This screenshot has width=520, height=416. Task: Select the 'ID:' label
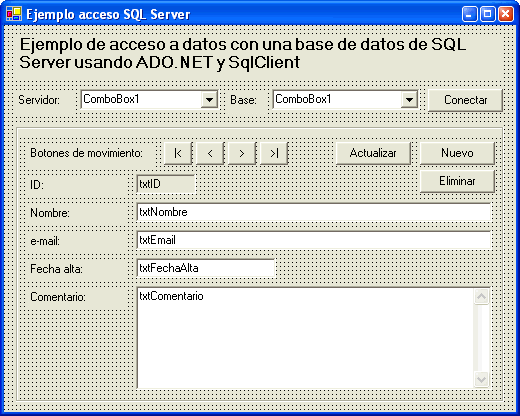(x=37, y=184)
